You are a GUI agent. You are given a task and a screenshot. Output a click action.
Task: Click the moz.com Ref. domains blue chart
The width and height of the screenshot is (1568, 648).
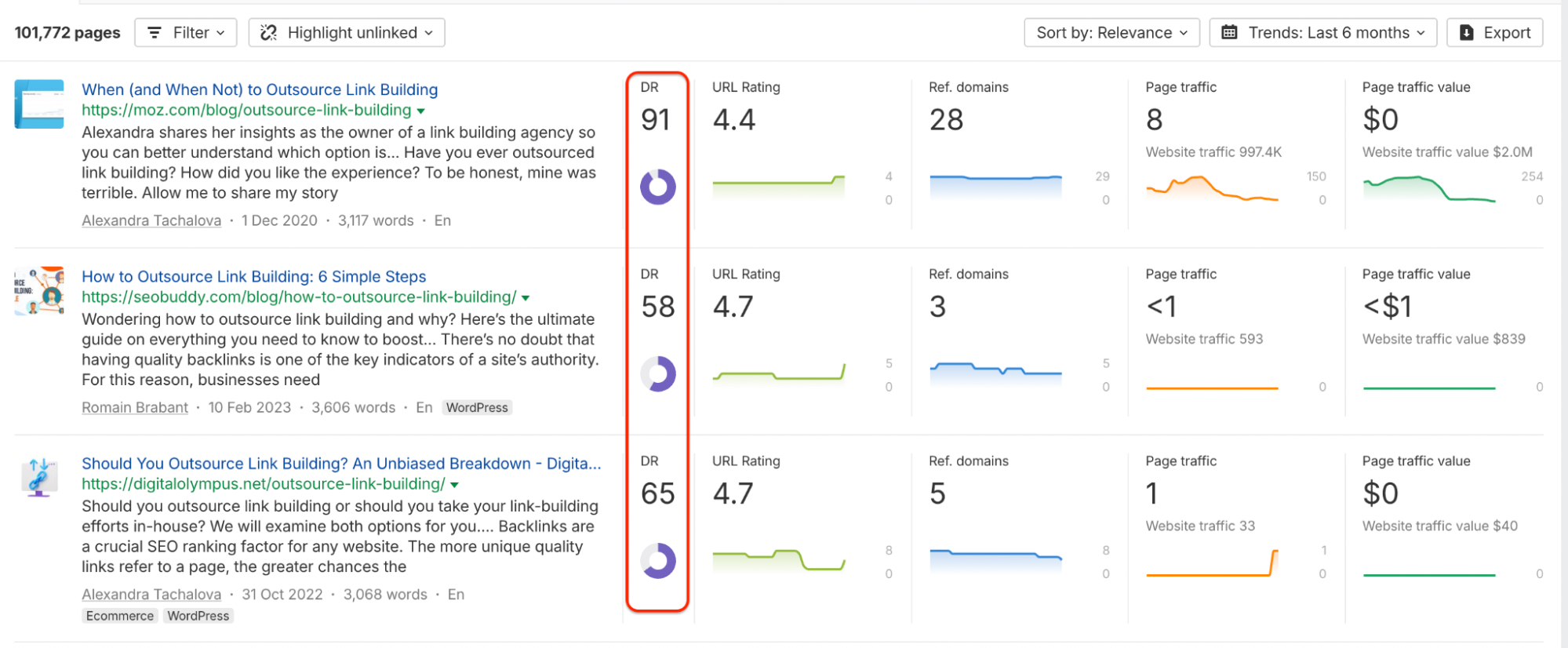pyautogui.click(x=995, y=187)
